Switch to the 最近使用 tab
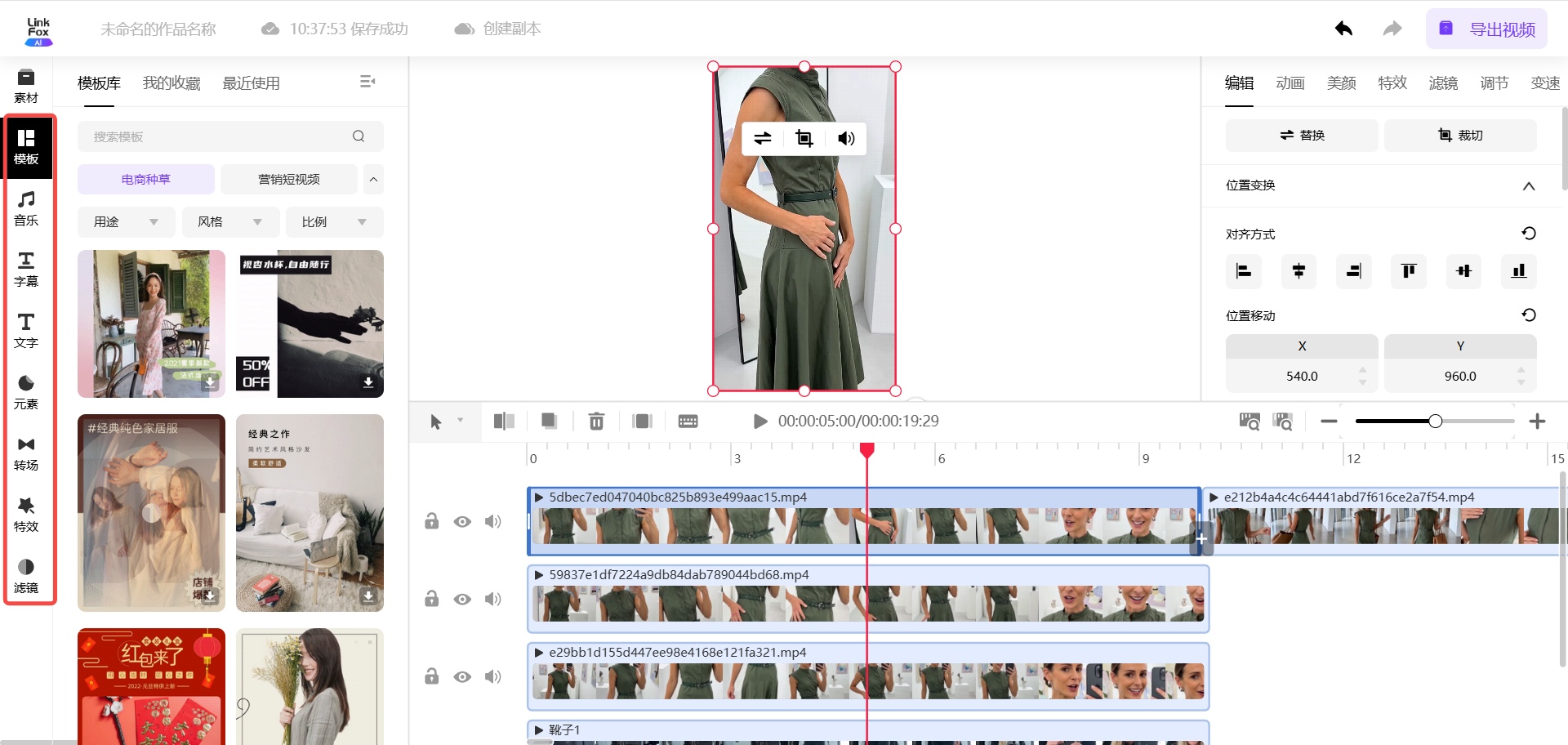Viewport: 1568px width, 745px height. pos(252,83)
